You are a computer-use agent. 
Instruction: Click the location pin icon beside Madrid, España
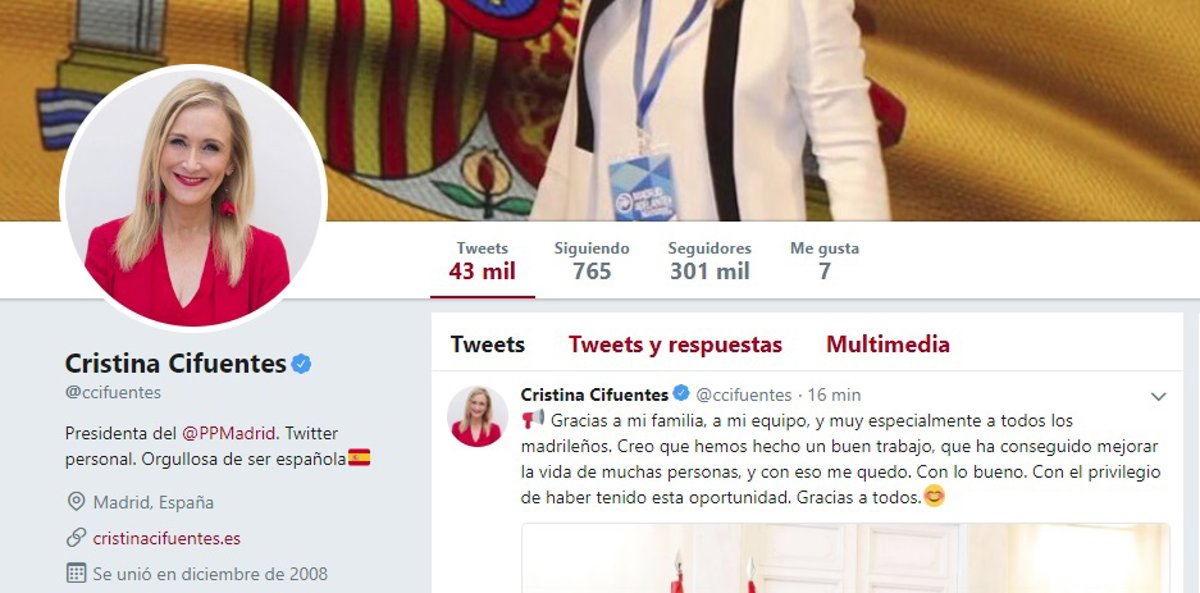point(75,502)
